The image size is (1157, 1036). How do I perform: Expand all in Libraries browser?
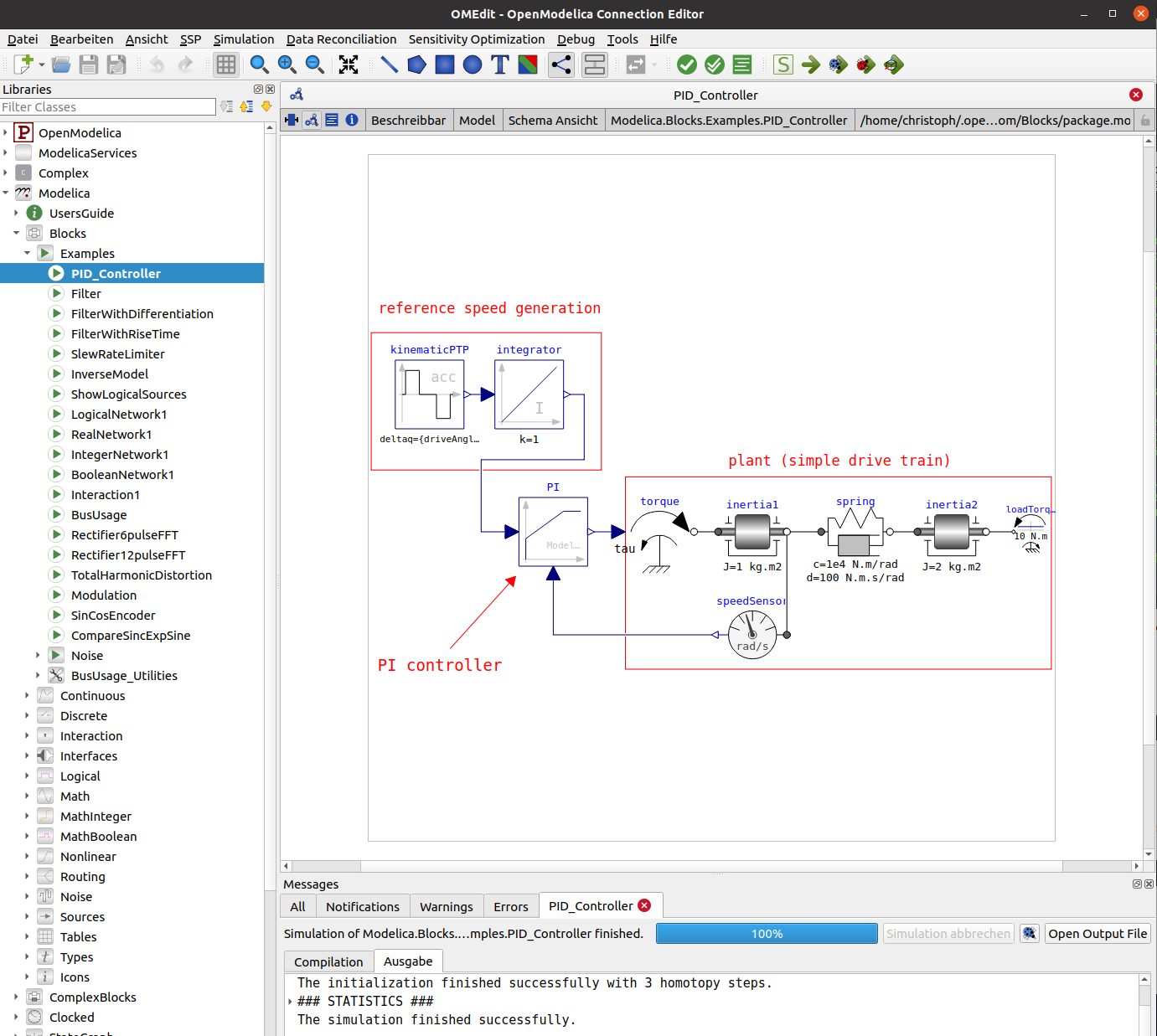pos(226,106)
